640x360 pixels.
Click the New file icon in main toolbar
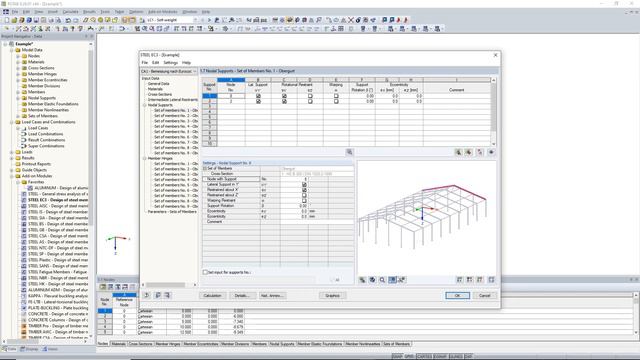(x=7, y=20)
